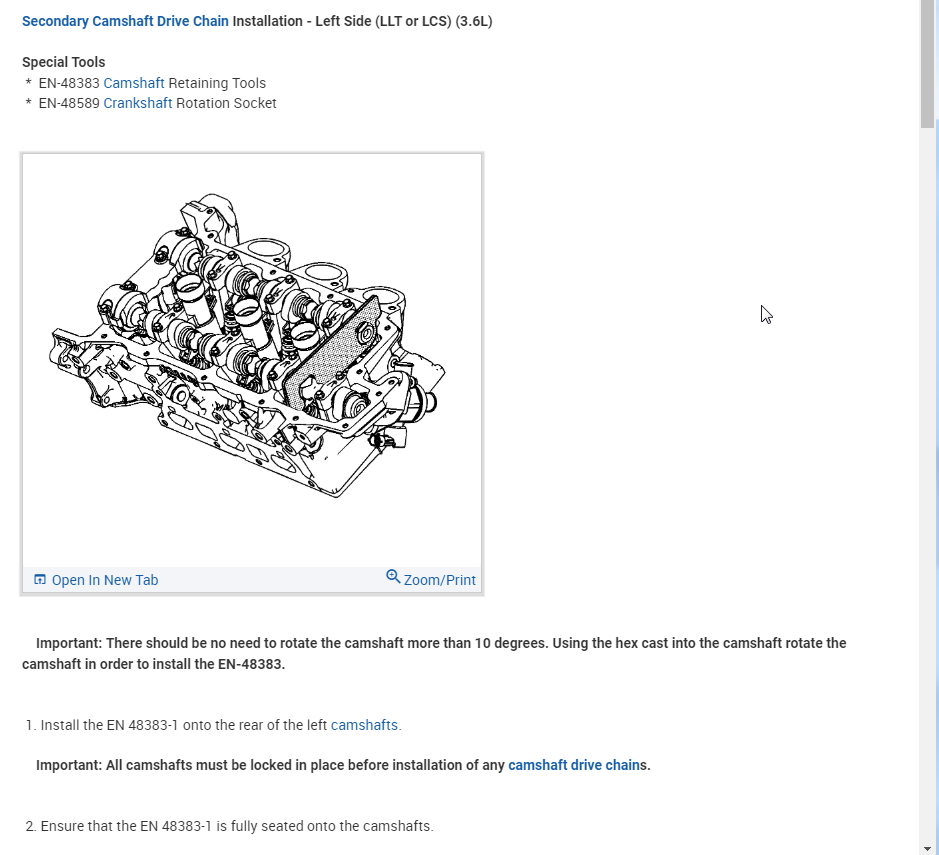The height and width of the screenshot is (855, 939).
Task: Click the Special Tools heading
Action: click(63, 62)
